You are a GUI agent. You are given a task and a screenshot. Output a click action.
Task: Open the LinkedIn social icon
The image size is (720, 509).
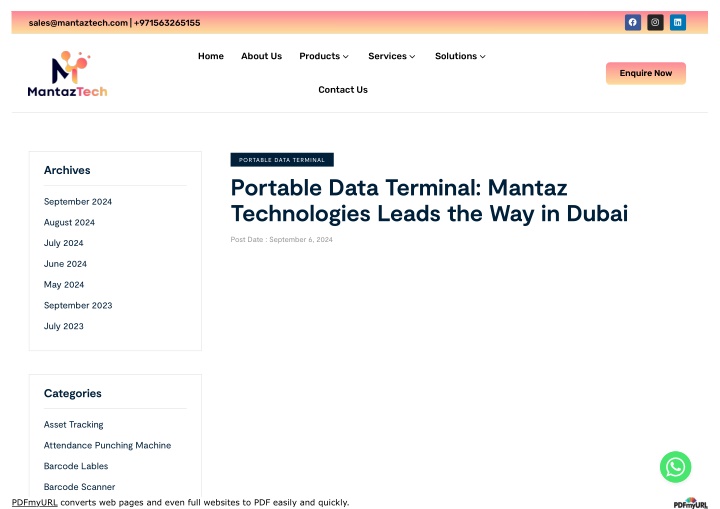(678, 22)
